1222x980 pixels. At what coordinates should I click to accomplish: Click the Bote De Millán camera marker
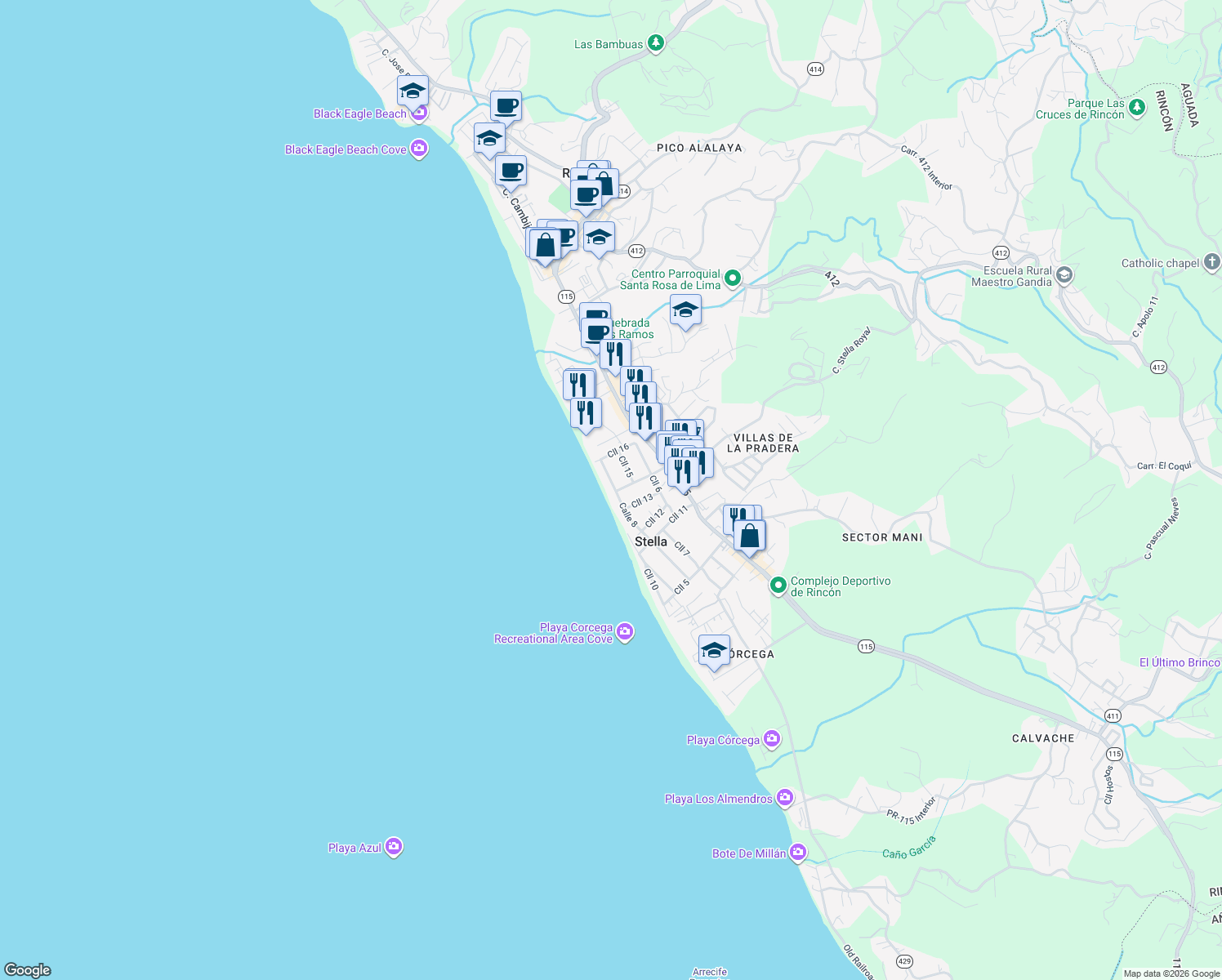pos(798,851)
